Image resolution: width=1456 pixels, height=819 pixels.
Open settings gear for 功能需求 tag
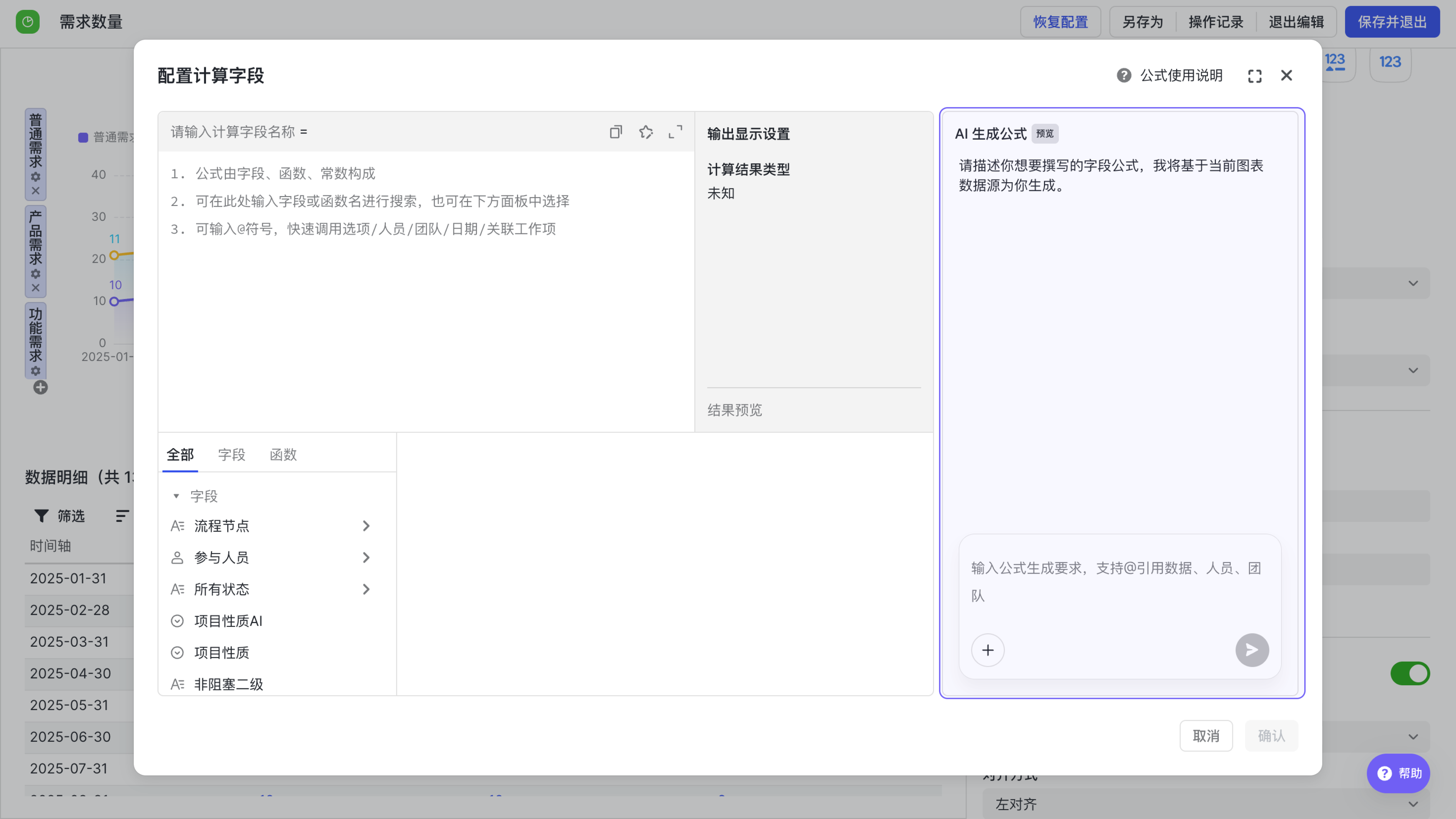coord(35,371)
